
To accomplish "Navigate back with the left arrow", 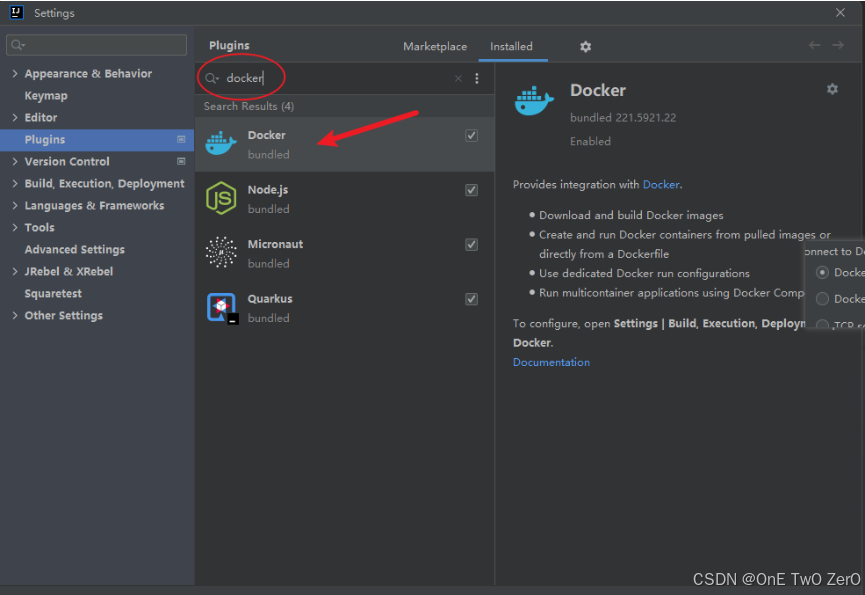I will tap(814, 45).
